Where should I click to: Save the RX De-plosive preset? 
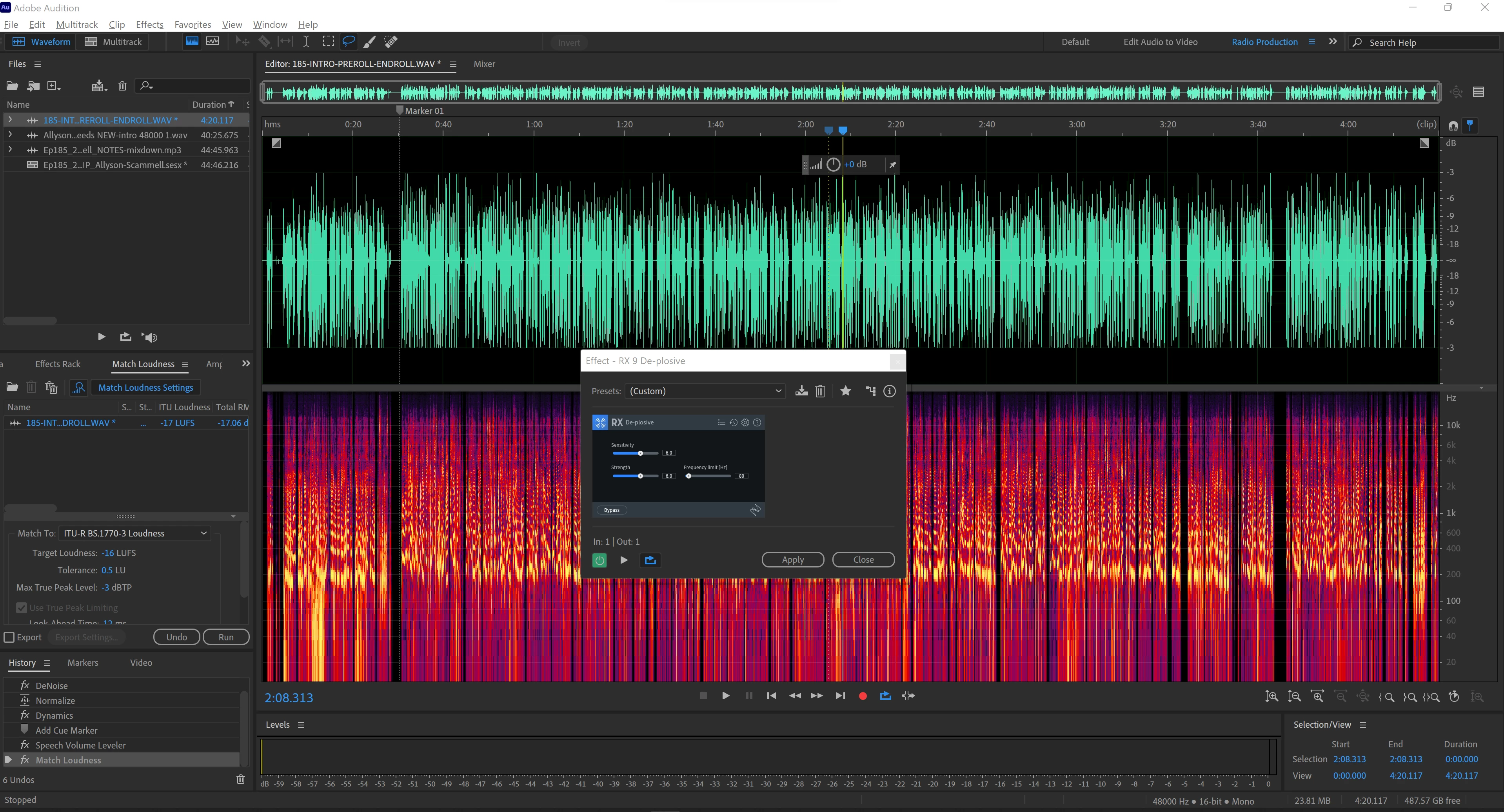click(802, 391)
